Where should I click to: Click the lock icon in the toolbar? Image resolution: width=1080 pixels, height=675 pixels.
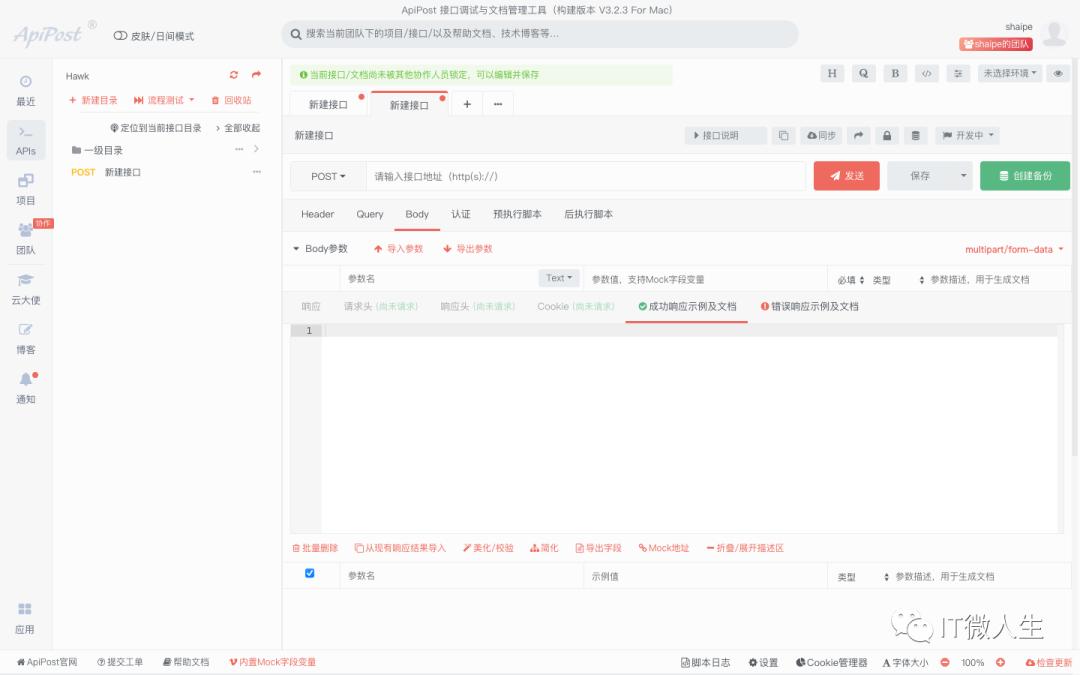coord(888,135)
